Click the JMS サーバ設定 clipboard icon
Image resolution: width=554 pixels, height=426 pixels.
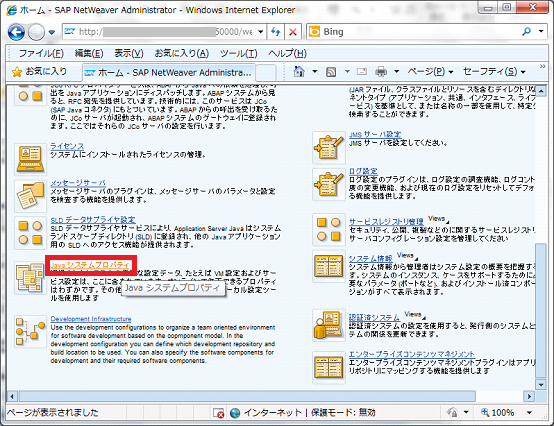tap(329, 148)
